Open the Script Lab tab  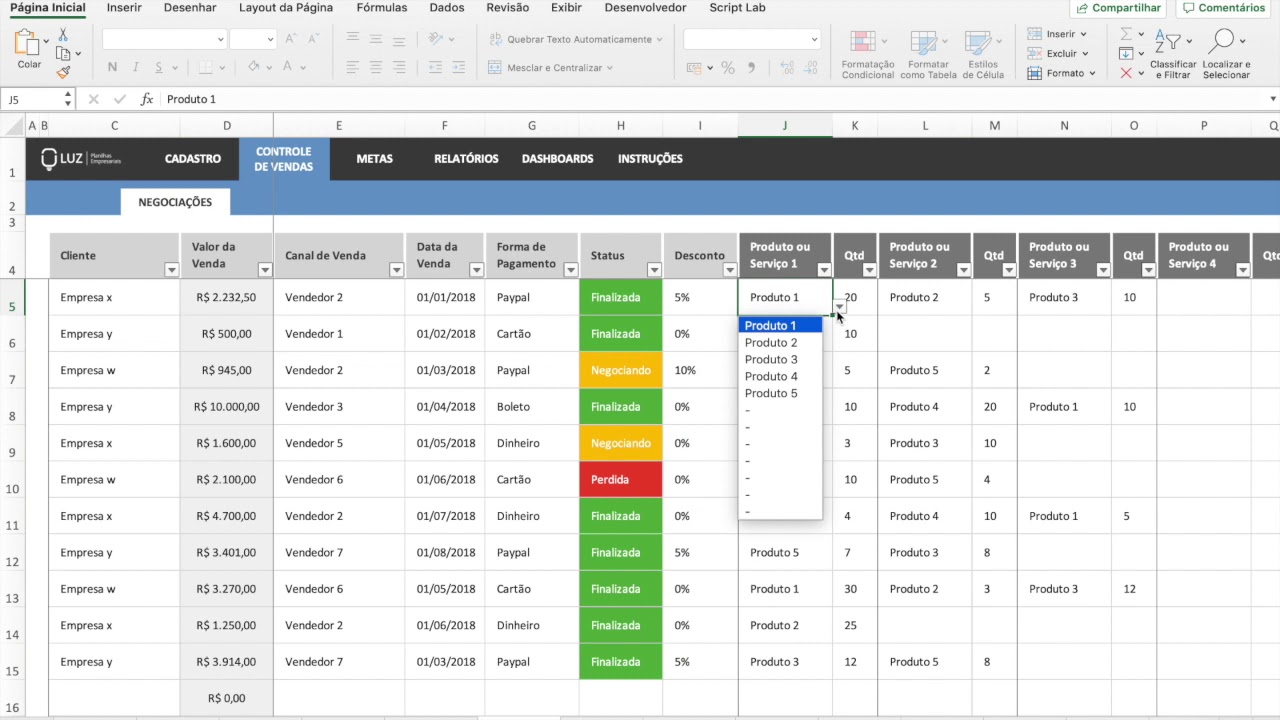[x=737, y=8]
